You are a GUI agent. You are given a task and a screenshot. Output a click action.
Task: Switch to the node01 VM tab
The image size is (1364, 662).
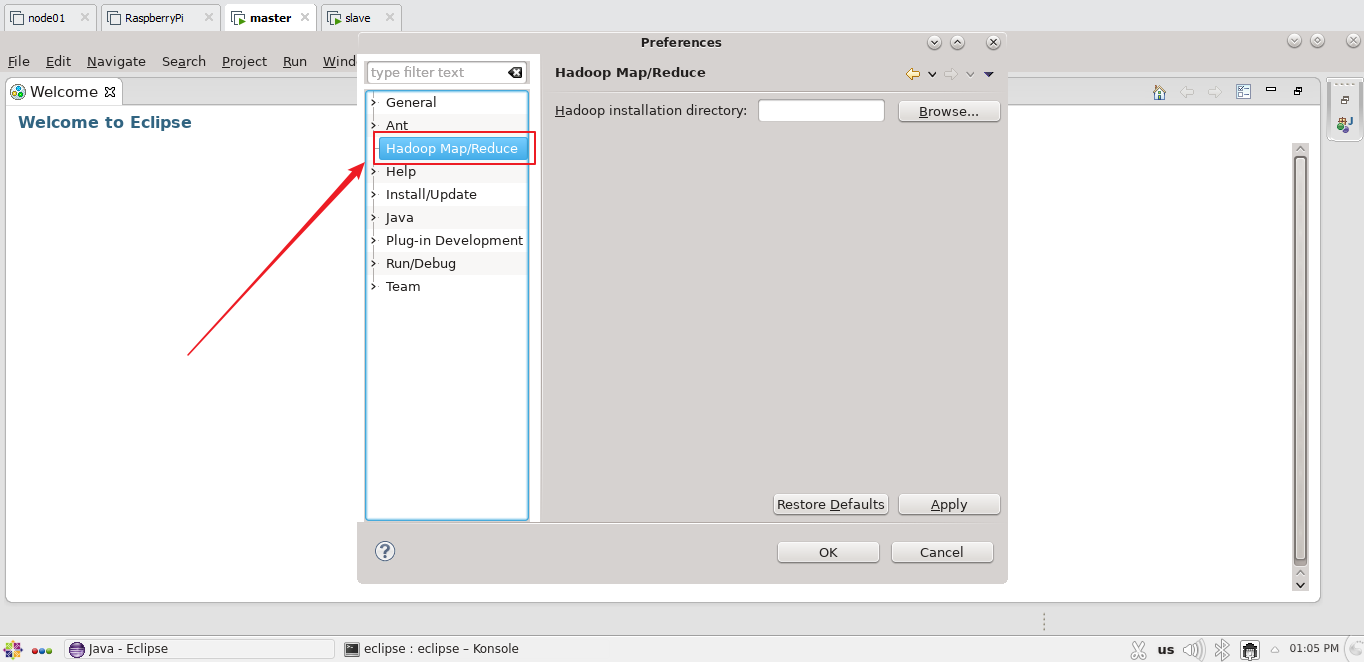pyautogui.click(x=50, y=18)
